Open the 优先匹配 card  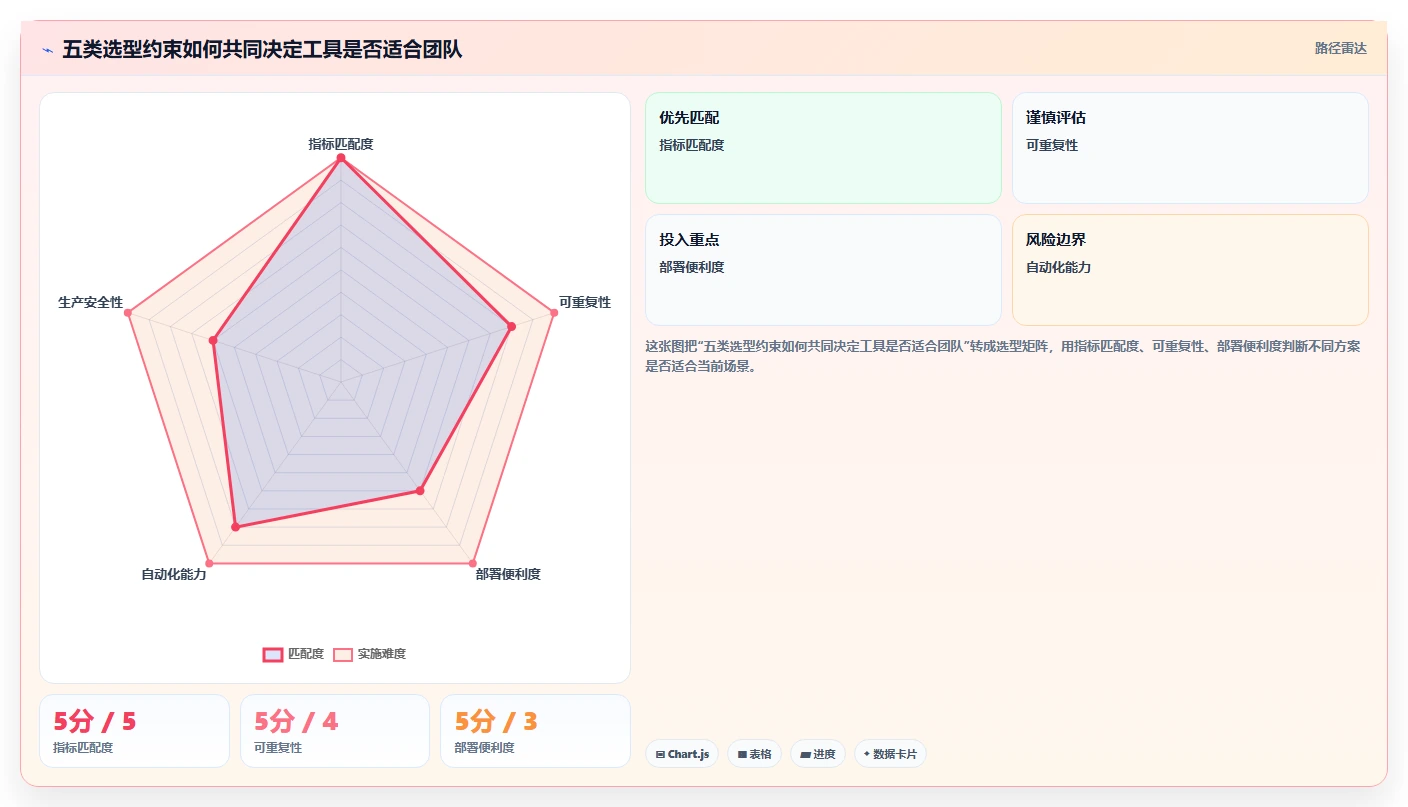click(x=823, y=148)
